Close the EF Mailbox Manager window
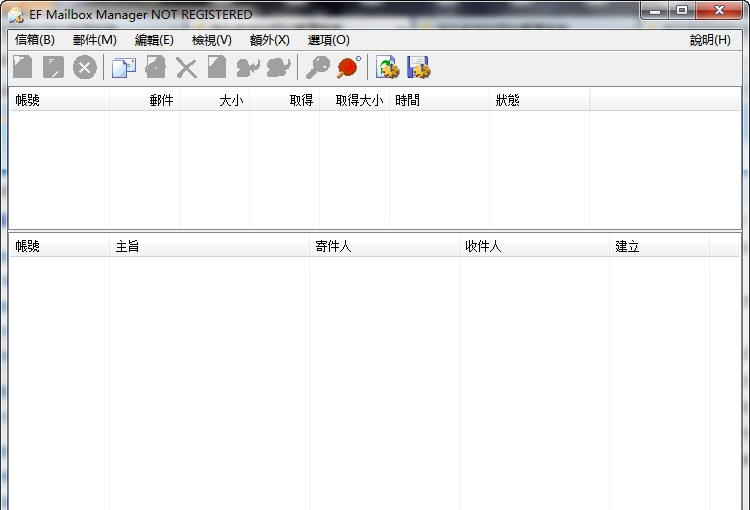 point(719,11)
